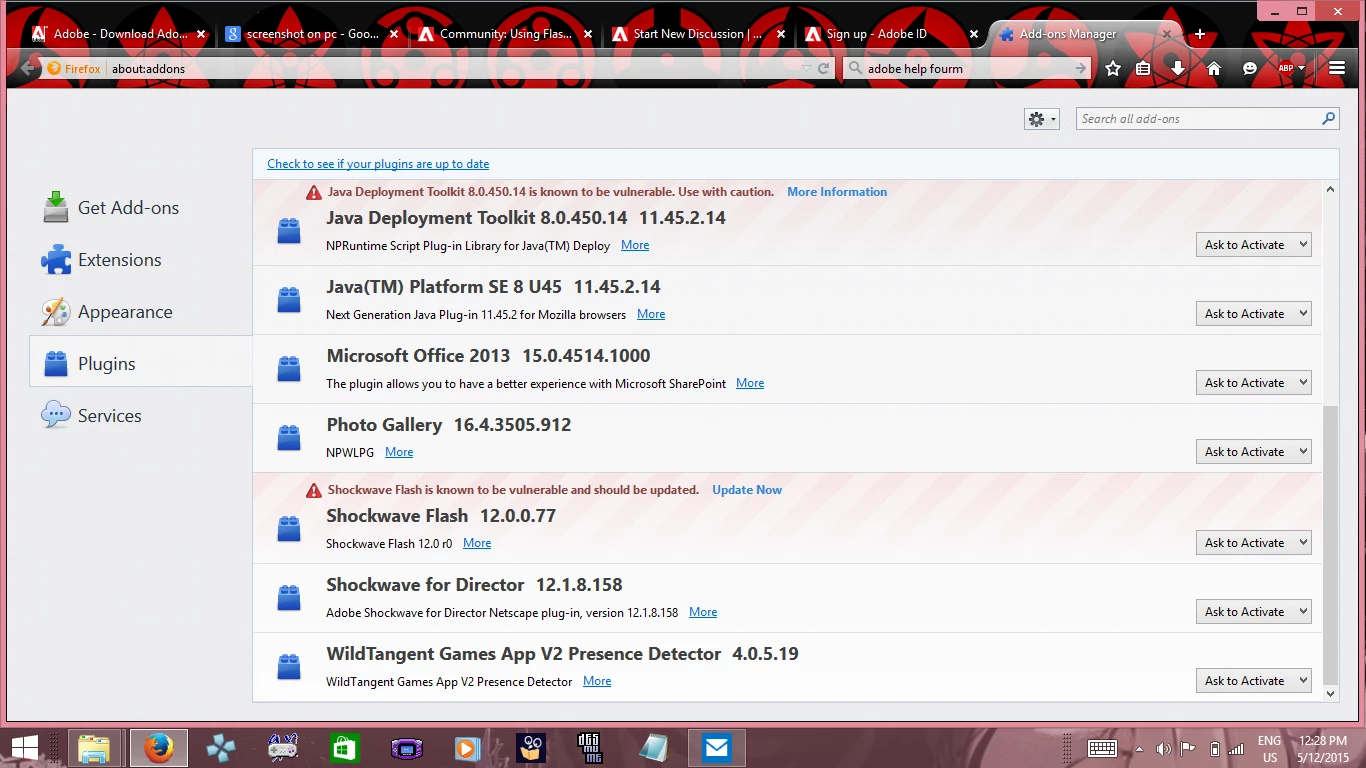Open Java Deployment Toolkit activation dropdown
Image resolution: width=1366 pixels, height=768 pixels.
pos(1253,245)
